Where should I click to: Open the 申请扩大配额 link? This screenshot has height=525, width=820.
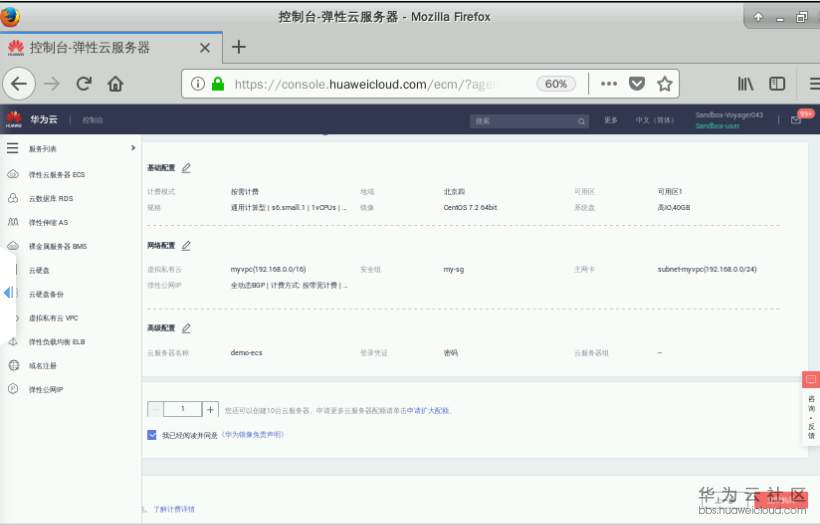coord(428,410)
